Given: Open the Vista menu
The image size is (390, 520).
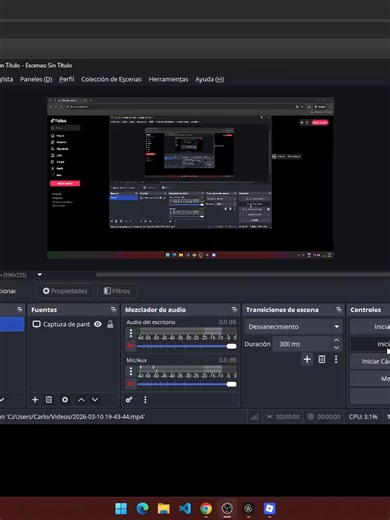Looking at the screenshot, I should [x=6, y=79].
